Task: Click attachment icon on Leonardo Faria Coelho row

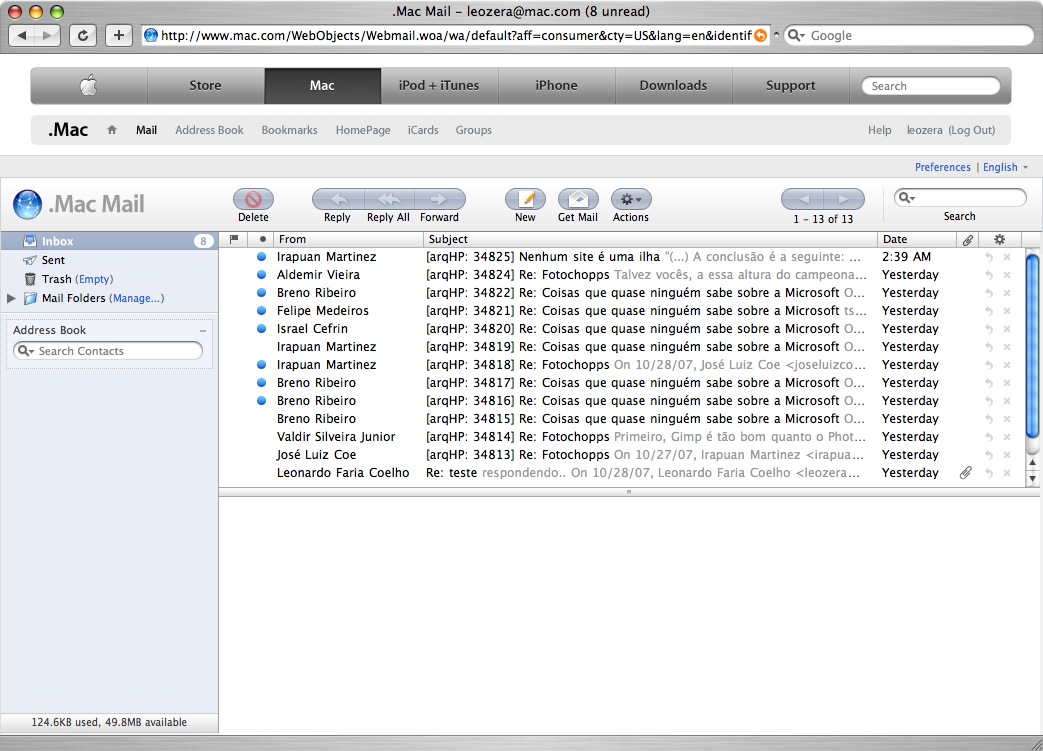Action: click(966, 472)
